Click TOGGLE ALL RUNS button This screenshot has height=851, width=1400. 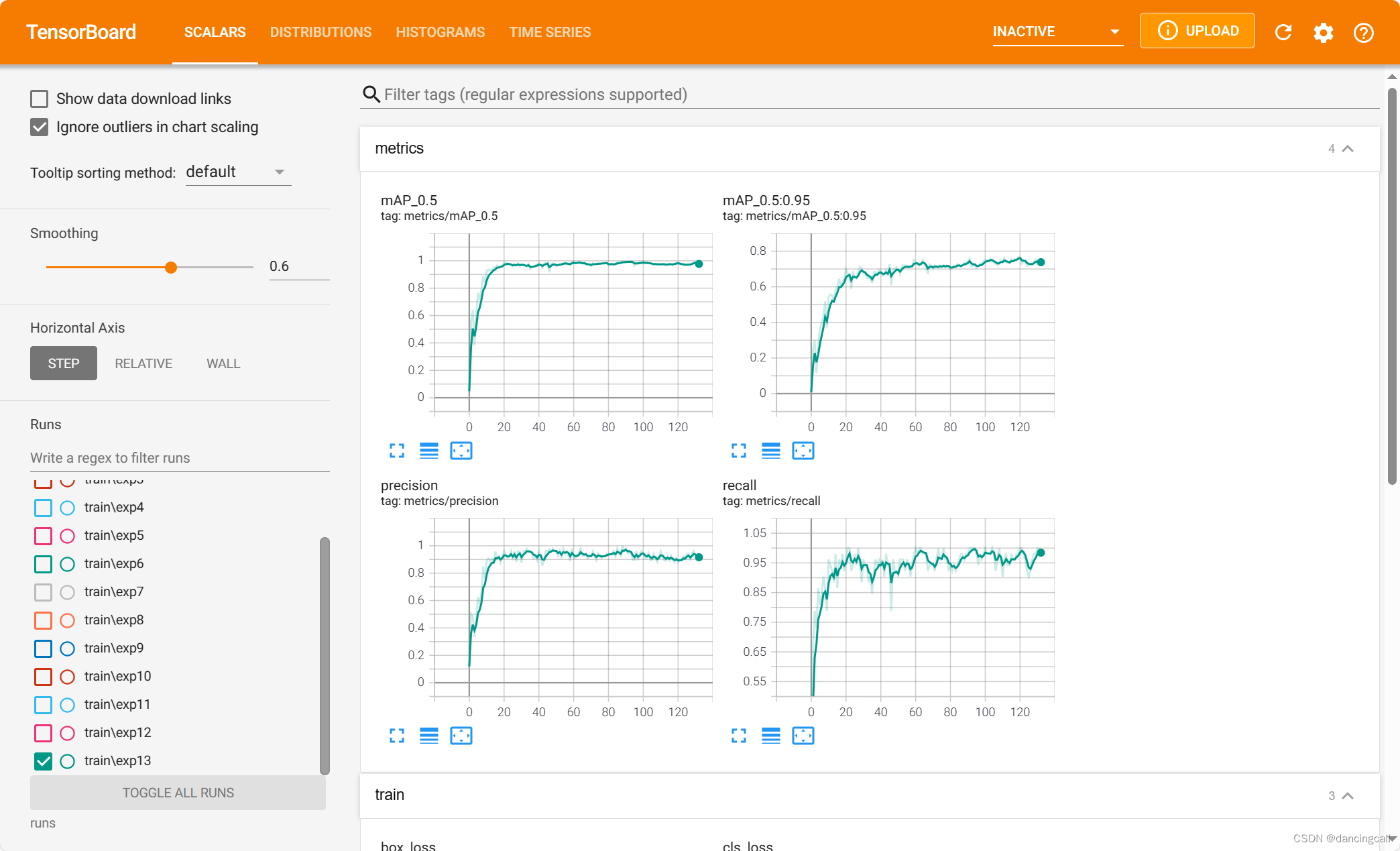[x=178, y=793]
